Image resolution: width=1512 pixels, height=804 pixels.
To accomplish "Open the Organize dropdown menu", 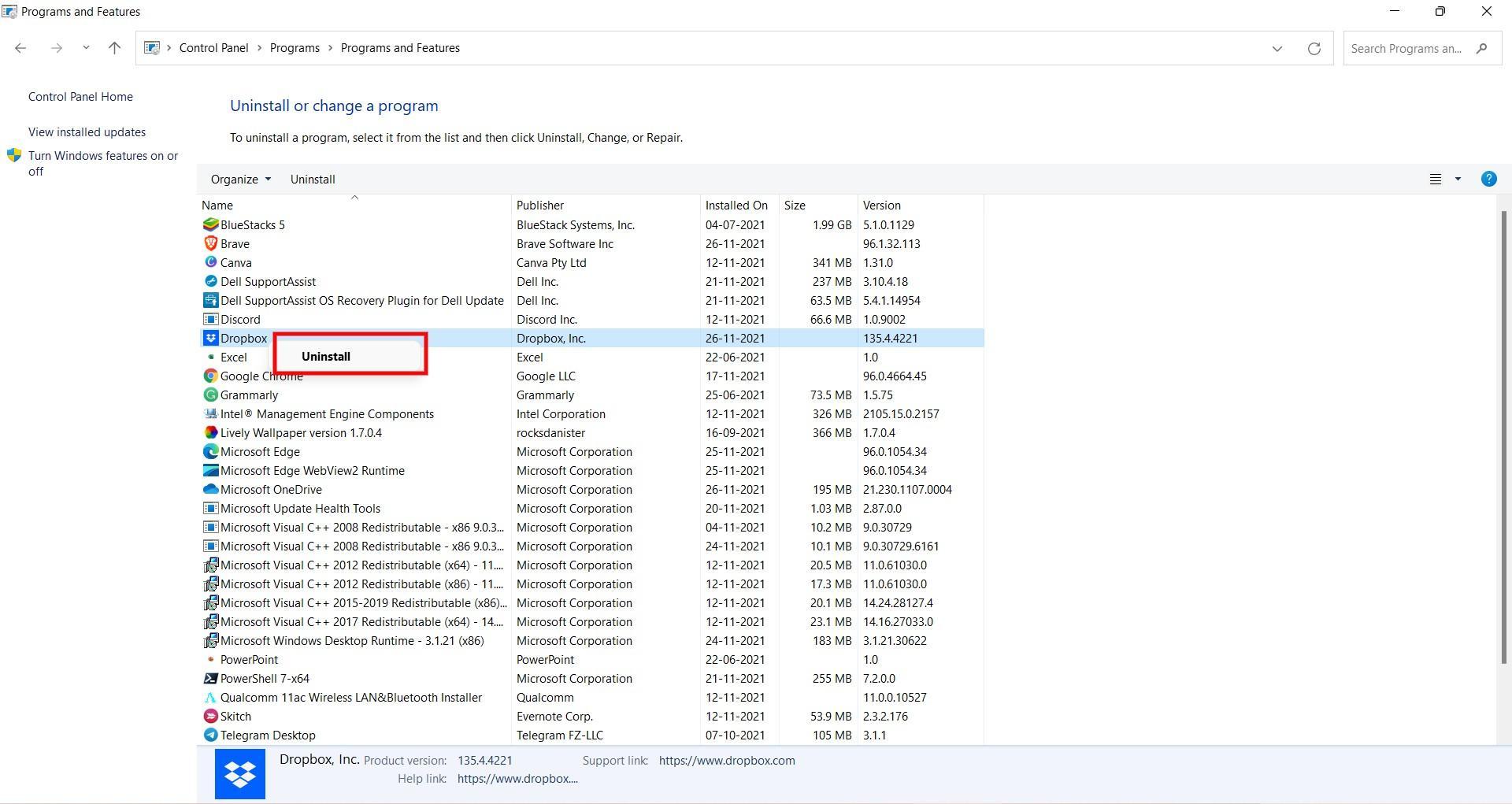I will (240, 180).
